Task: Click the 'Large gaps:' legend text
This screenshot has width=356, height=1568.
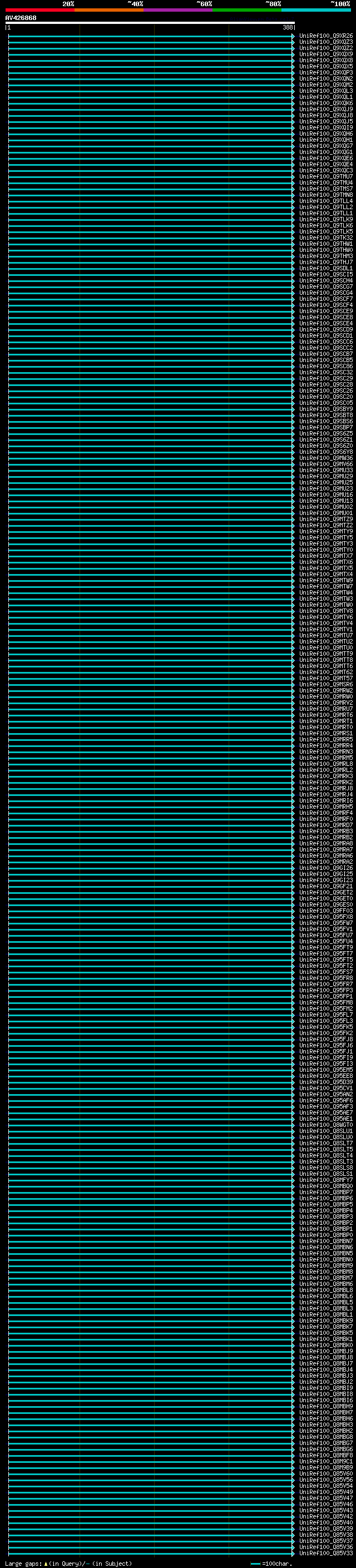Action: coord(23,1564)
